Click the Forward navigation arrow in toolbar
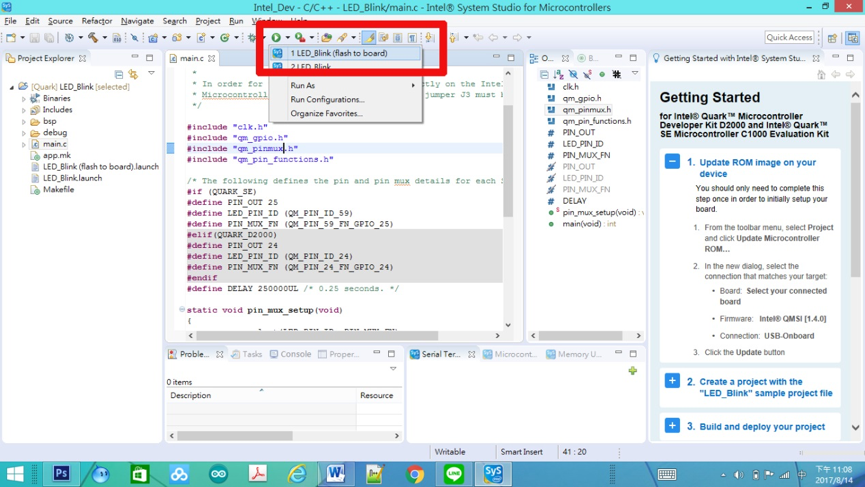Screen dimensions: 865x487 point(517,38)
